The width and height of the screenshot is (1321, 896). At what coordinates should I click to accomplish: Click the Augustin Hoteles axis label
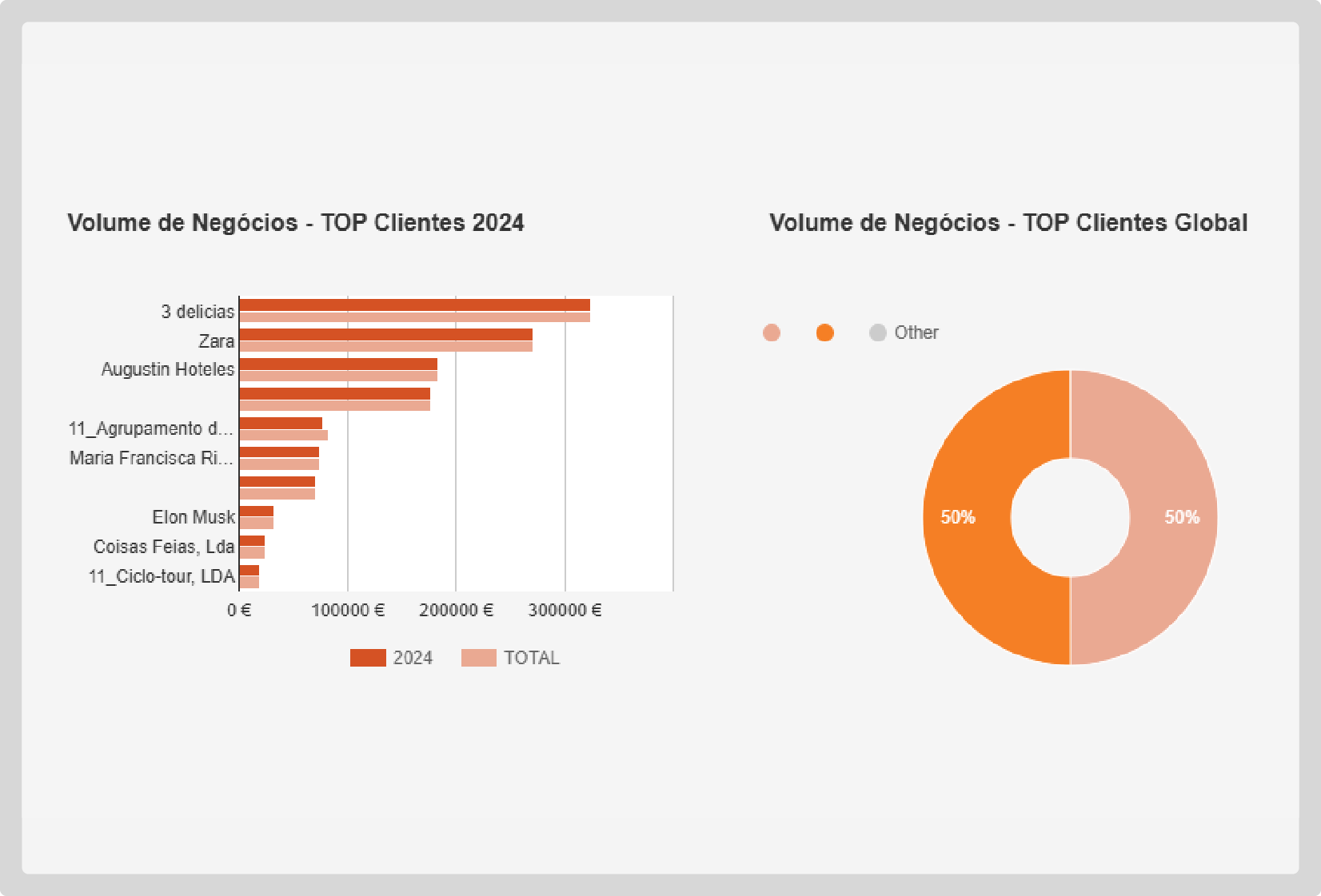[x=168, y=369]
